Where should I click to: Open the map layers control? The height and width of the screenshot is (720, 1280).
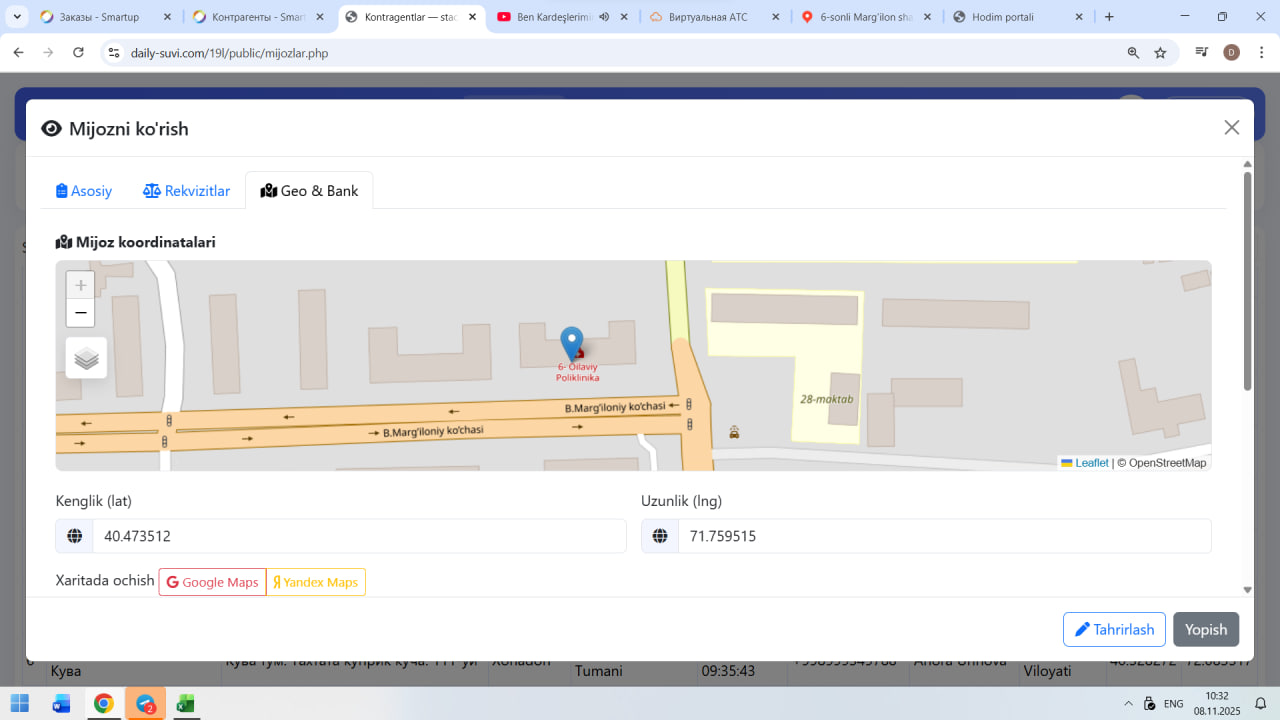point(86,358)
